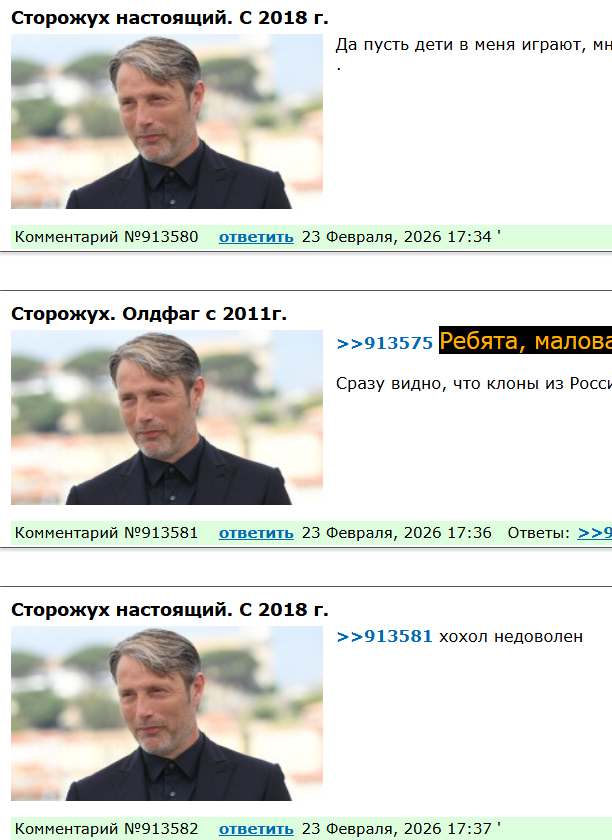The height and width of the screenshot is (840, 612).
Task: Follow the >>913581 quote link
Action: click(x=384, y=636)
